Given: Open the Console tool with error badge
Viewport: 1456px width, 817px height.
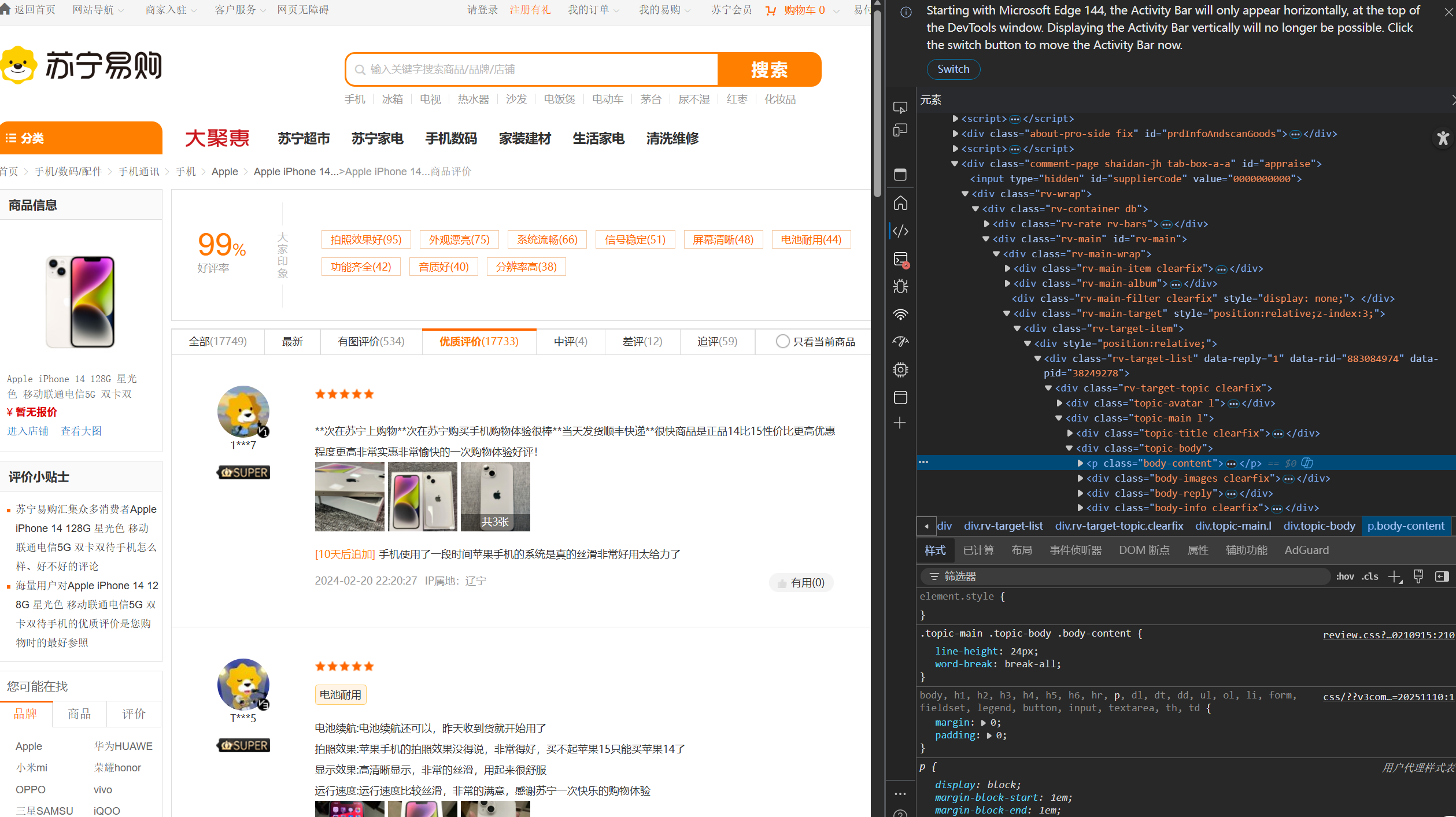Looking at the screenshot, I should click(900, 260).
